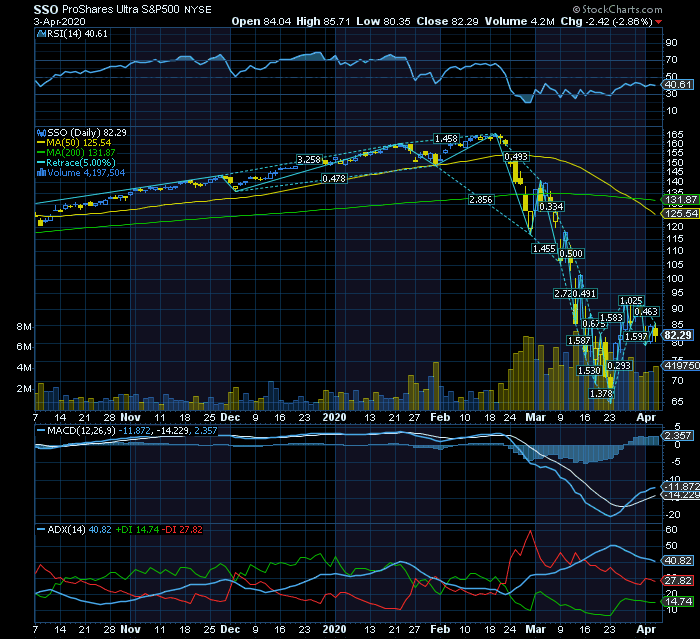Click the Volume legend bar icon
This screenshot has height=639, width=700.
42,173
